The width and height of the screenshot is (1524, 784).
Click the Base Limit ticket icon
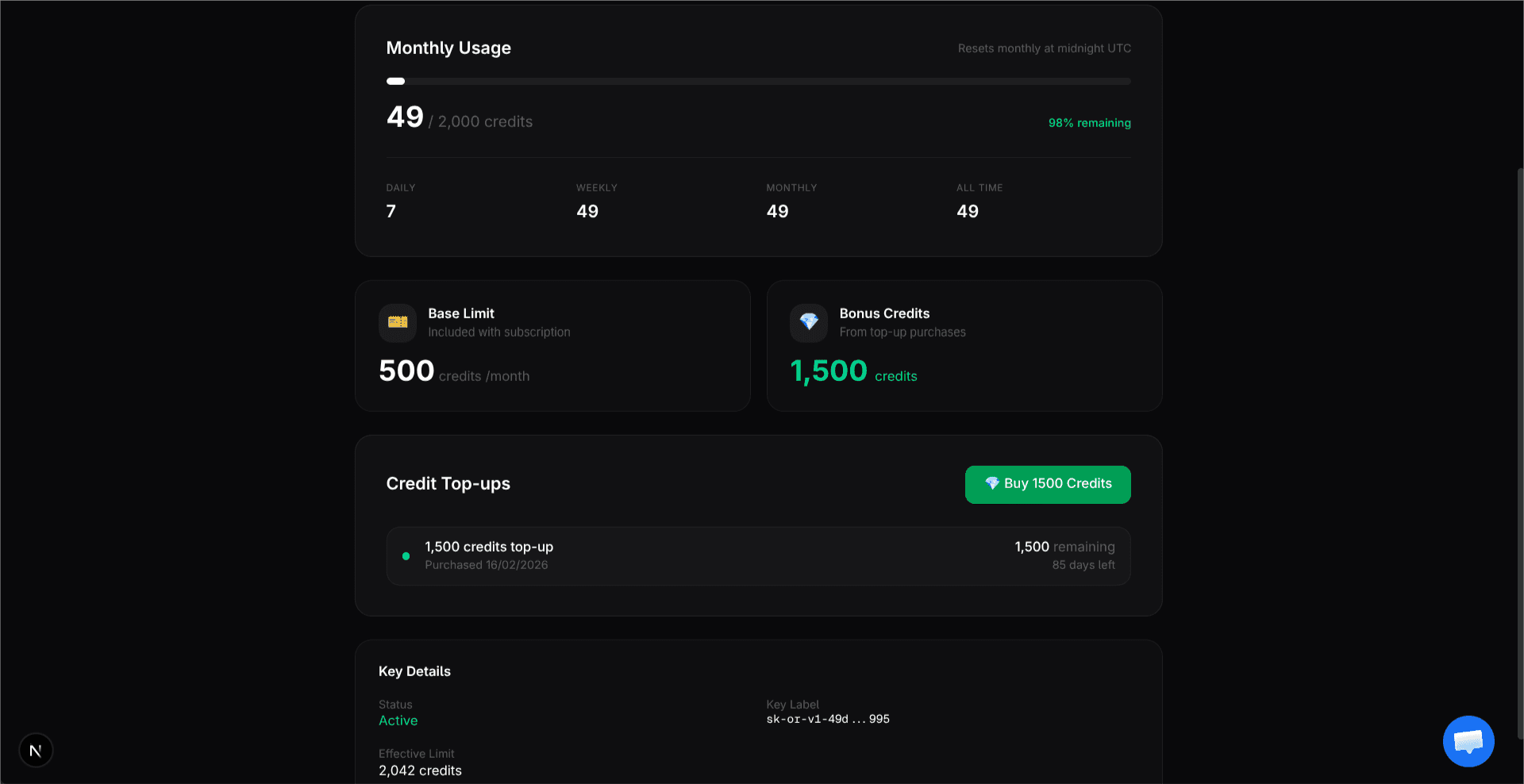tap(398, 322)
